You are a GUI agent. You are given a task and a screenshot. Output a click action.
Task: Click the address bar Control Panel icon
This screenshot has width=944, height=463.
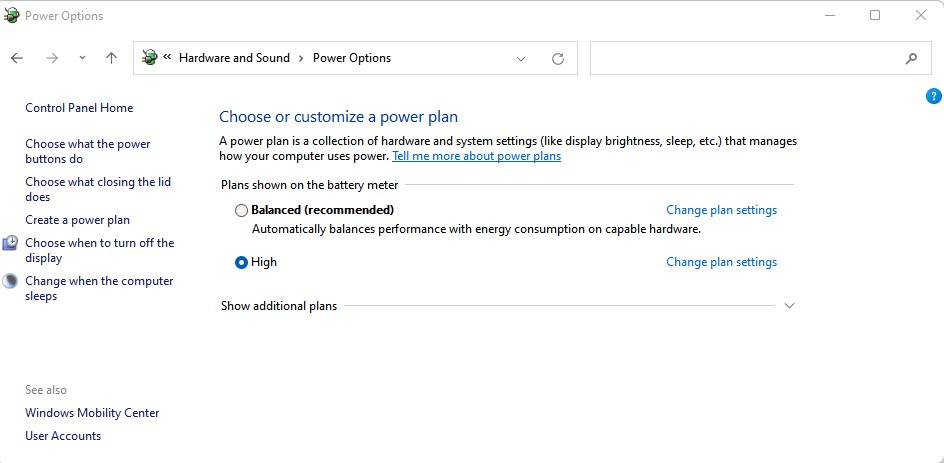(x=150, y=58)
